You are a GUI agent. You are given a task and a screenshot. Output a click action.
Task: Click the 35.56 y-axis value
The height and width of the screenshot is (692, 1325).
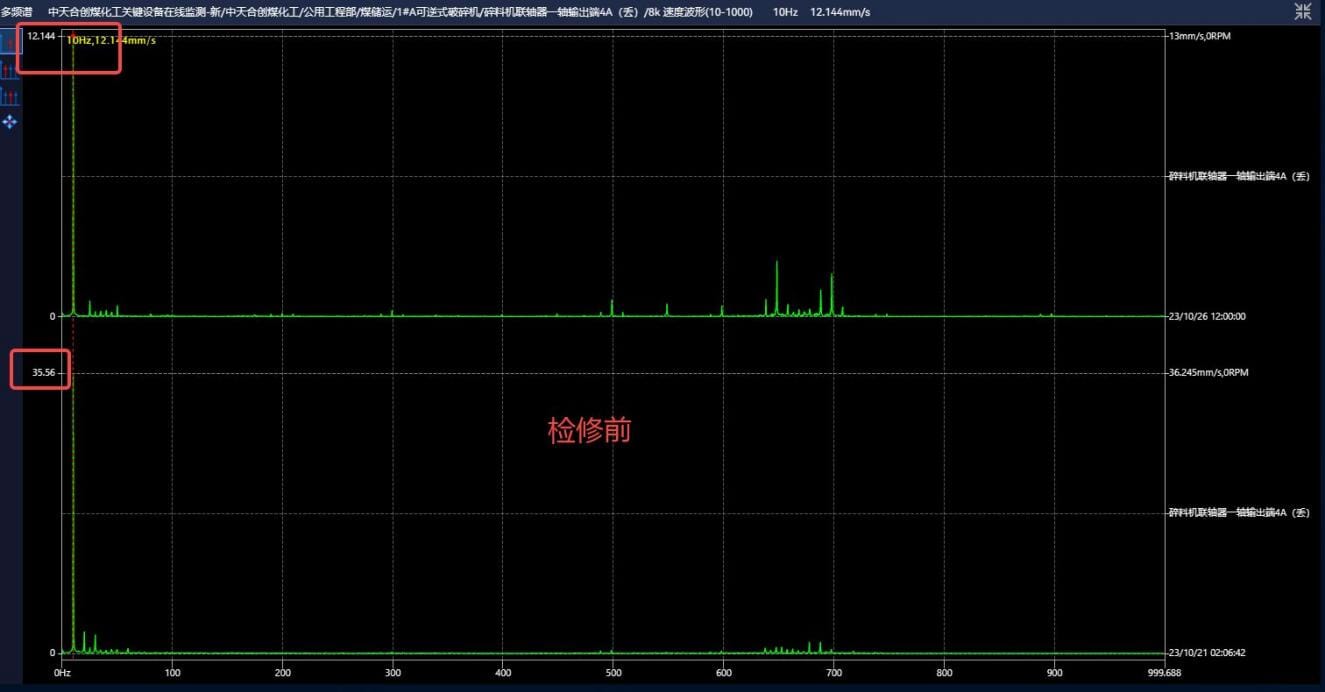pos(43,373)
